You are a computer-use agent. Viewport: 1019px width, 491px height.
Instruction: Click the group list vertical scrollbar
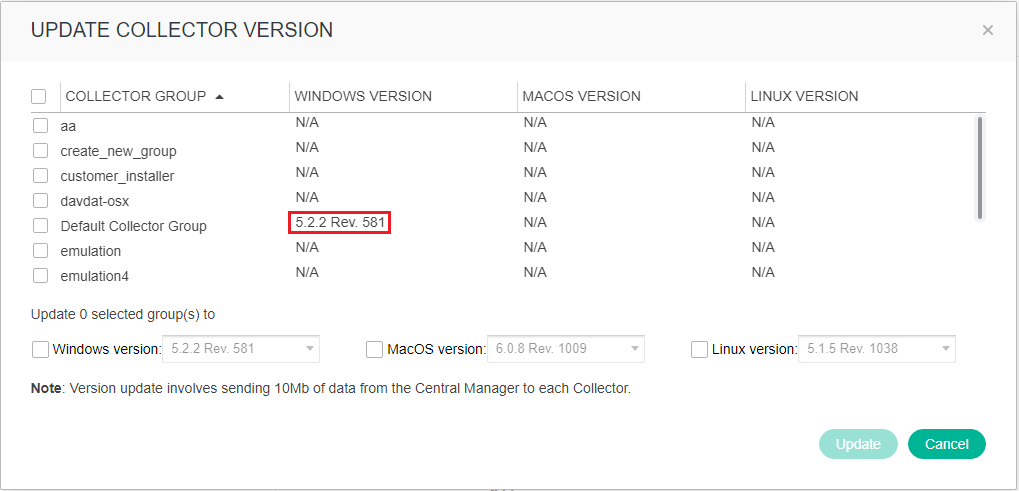[979, 168]
